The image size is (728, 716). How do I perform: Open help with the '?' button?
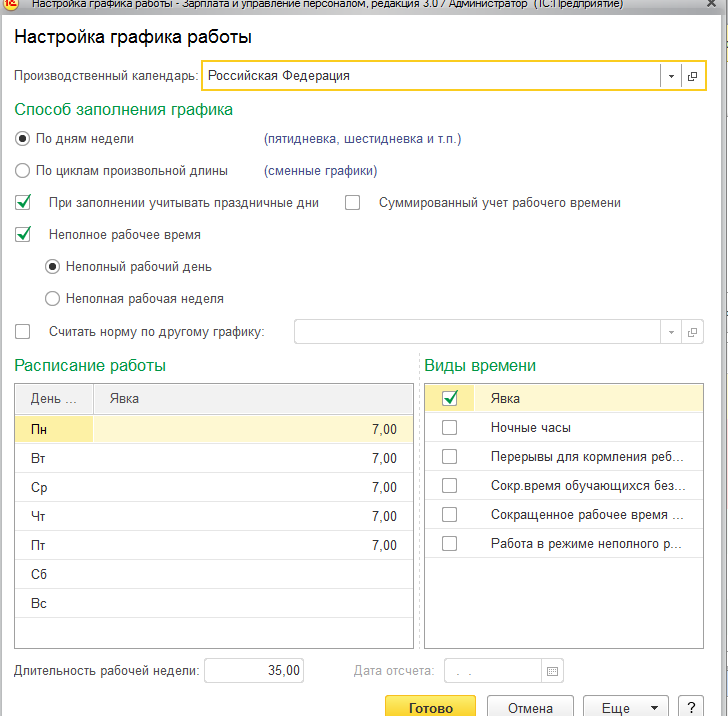click(x=691, y=707)
